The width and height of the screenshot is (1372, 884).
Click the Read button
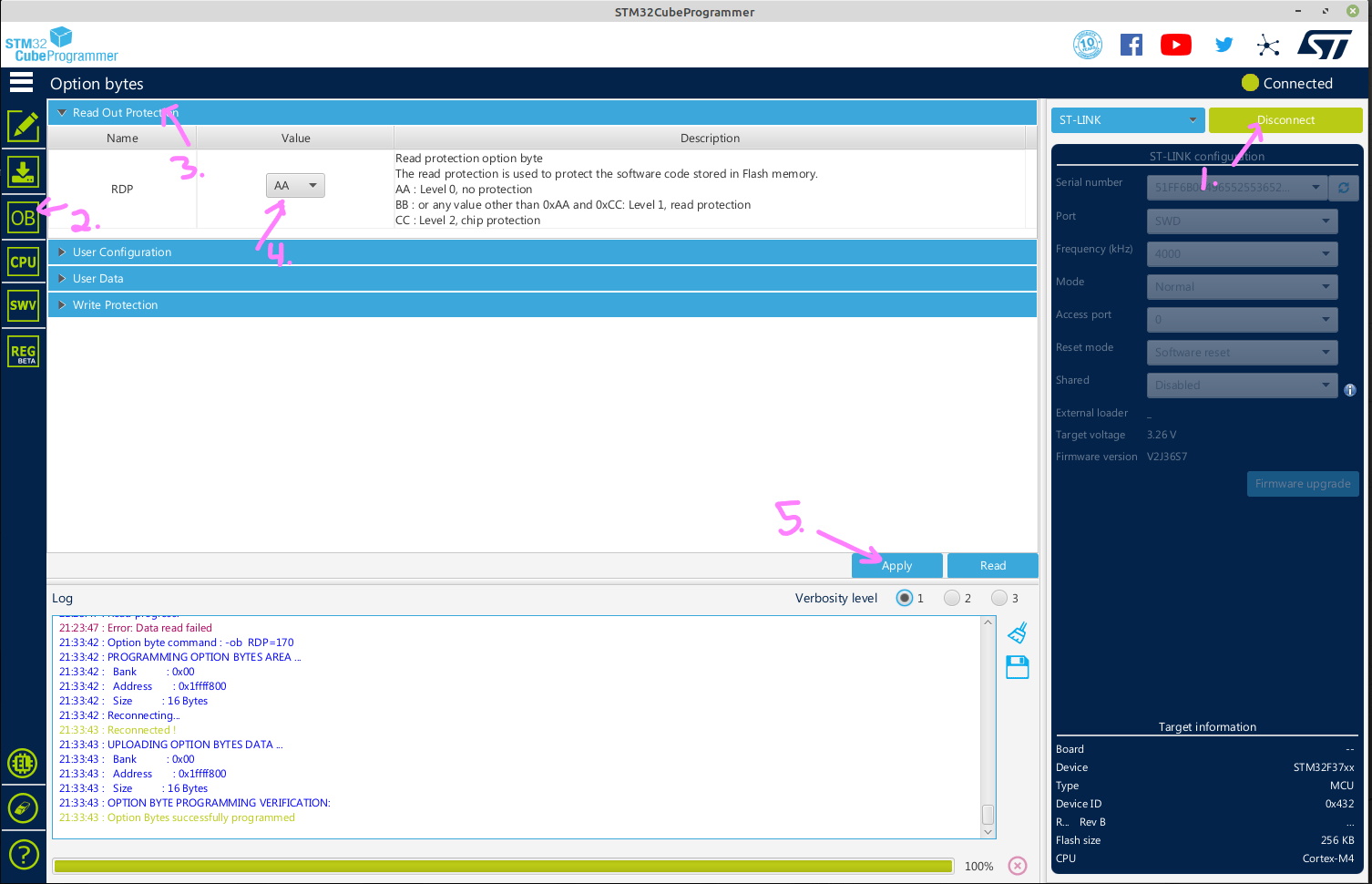[992, 566]
